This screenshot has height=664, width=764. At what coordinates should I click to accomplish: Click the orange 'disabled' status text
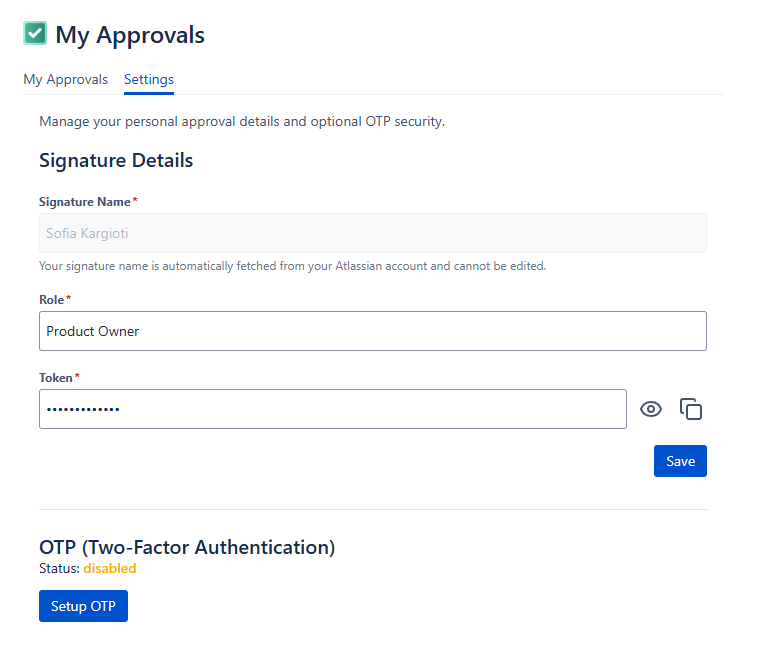coord(109,569)
